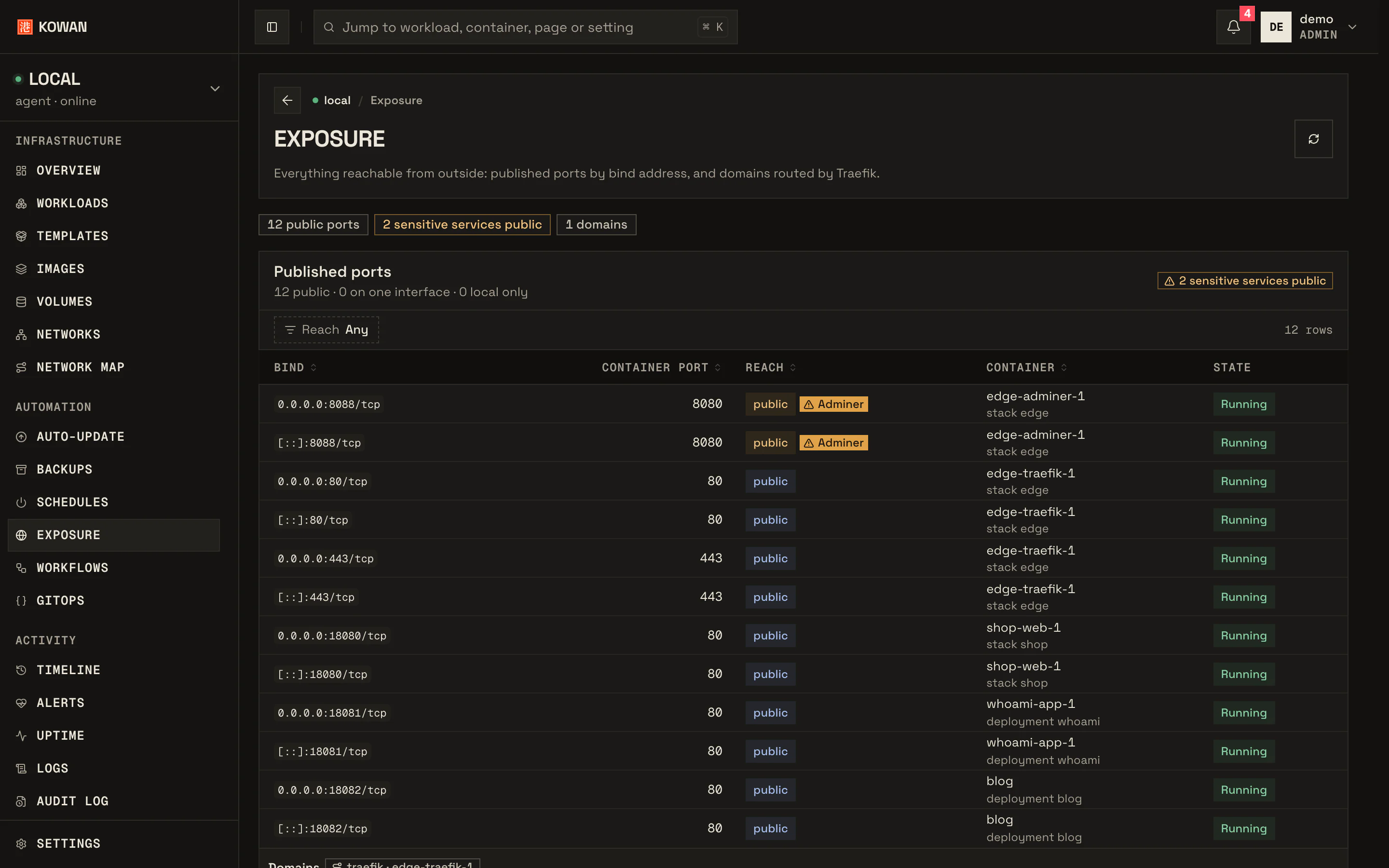Click the 2 sensitive services public chip
The height and width of the screenshot is (868, 1389).
click(462, 224)
